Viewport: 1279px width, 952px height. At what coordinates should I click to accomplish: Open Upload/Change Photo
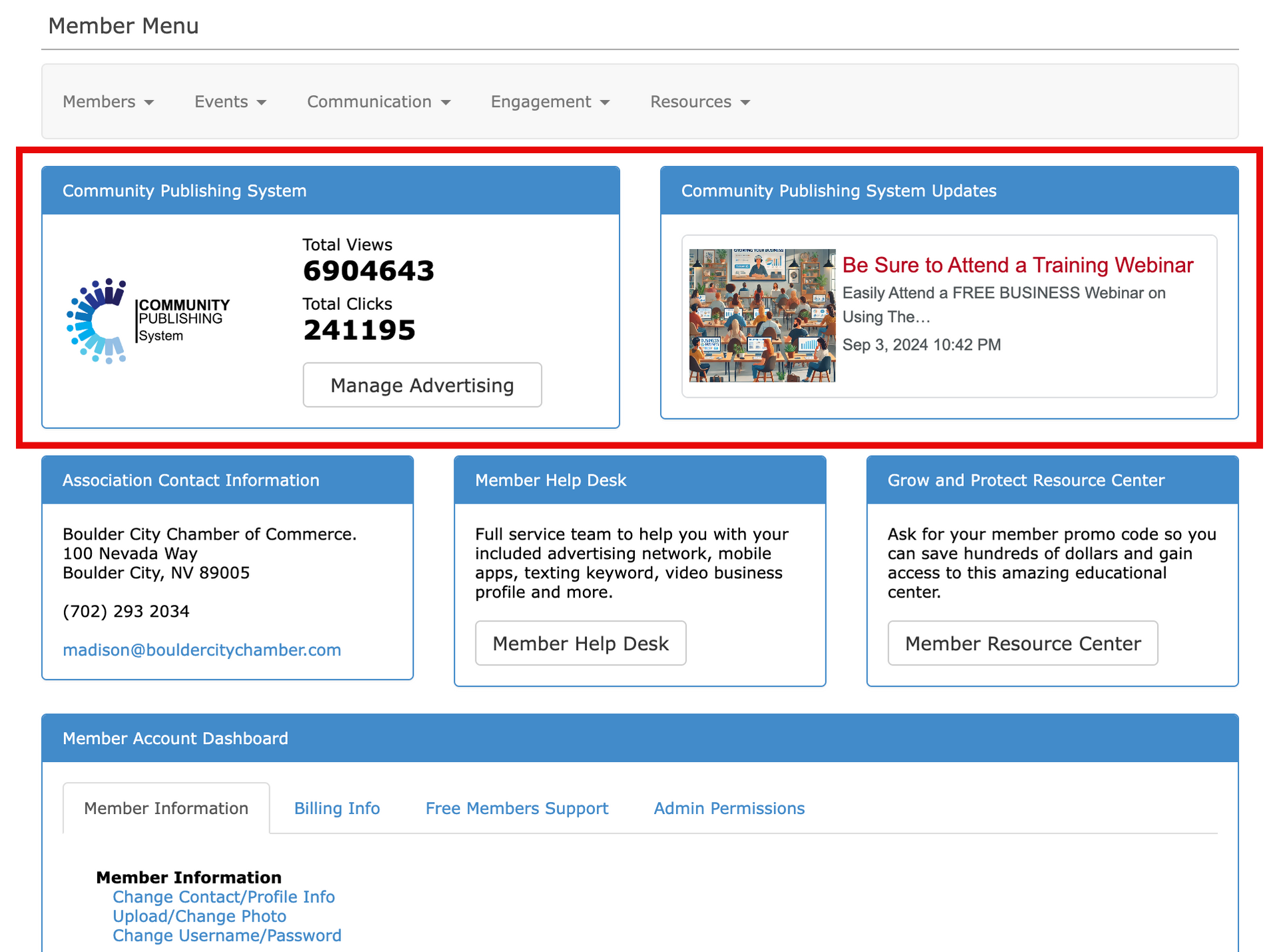click(199, 916)
